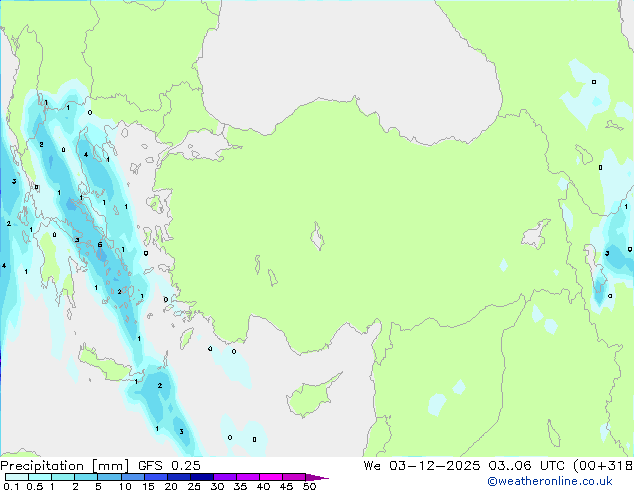Click the legend label "0.1"
Image resolution: width=634 pixels, height=490 pixels.
[x=11, y=486]
